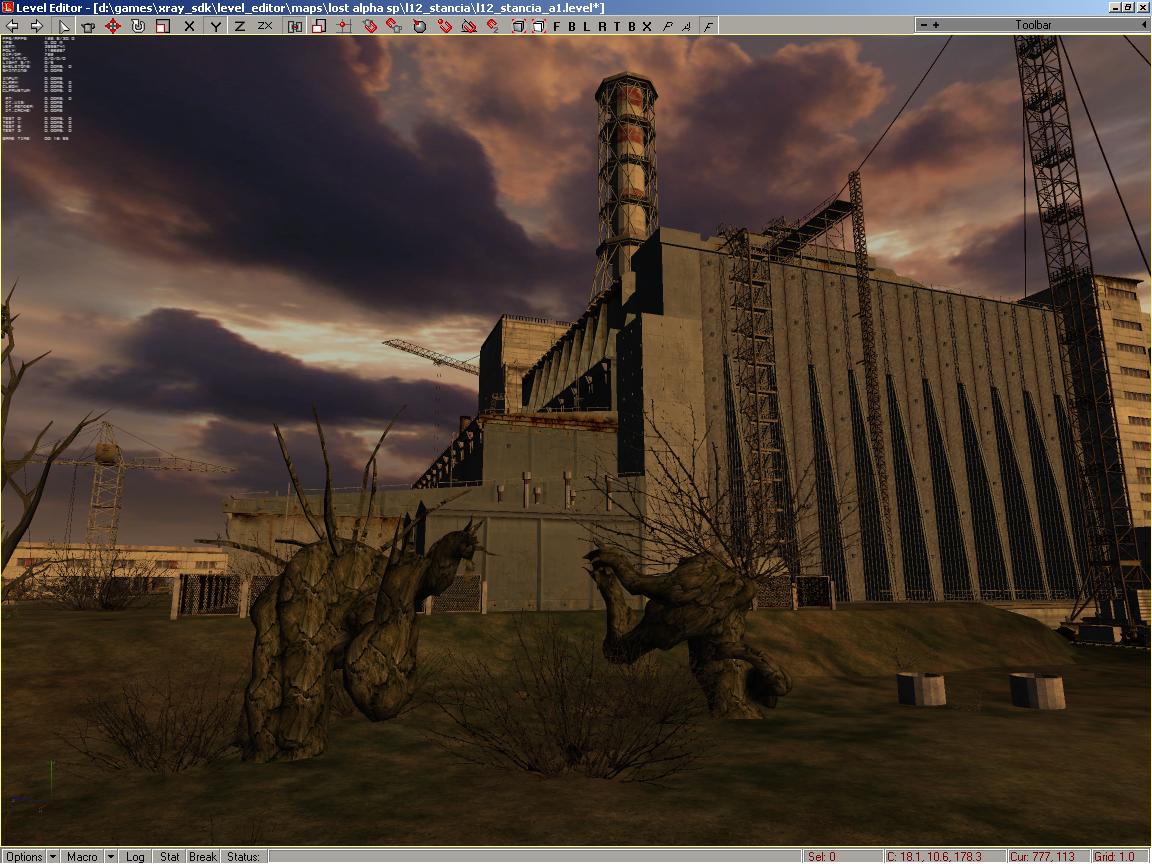
Task: Choose the Add object watering-can tool
Action: (88, 26)
